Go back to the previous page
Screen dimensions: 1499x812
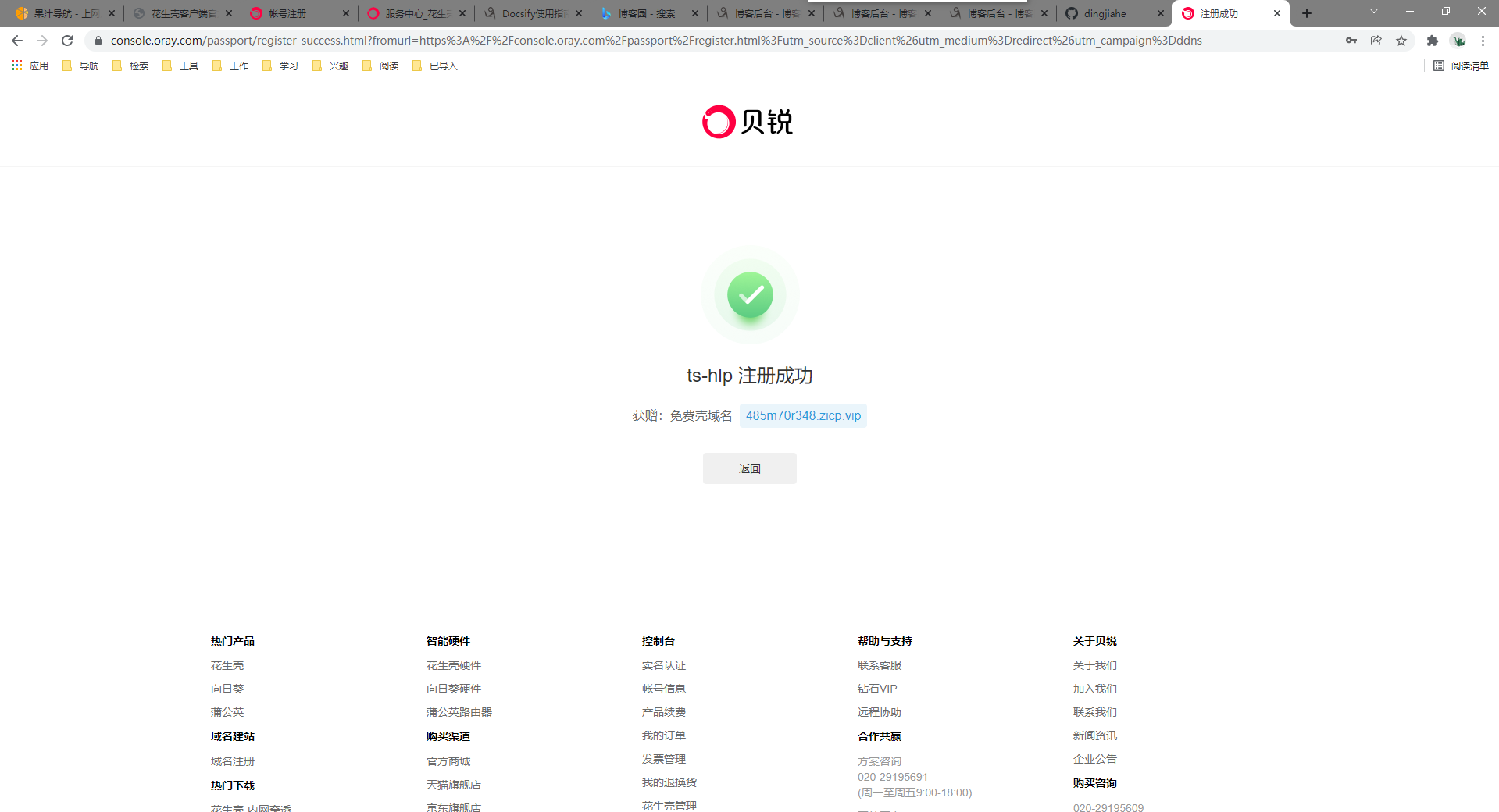(17, 41)
